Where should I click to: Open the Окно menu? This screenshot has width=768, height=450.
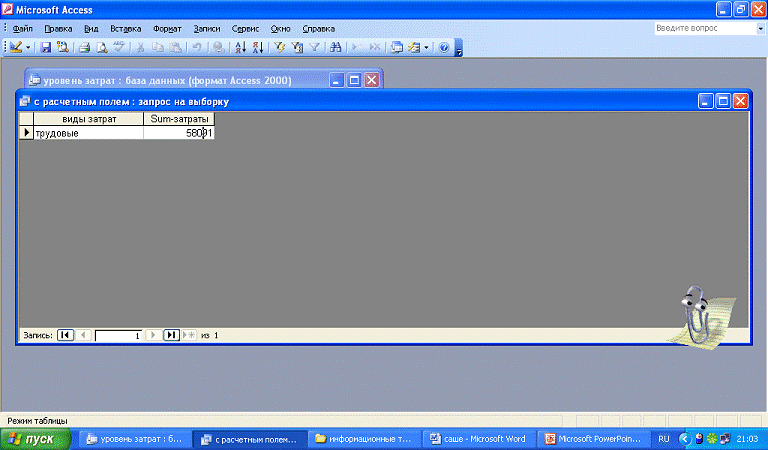pyautogui.click(x=280, y=29)
